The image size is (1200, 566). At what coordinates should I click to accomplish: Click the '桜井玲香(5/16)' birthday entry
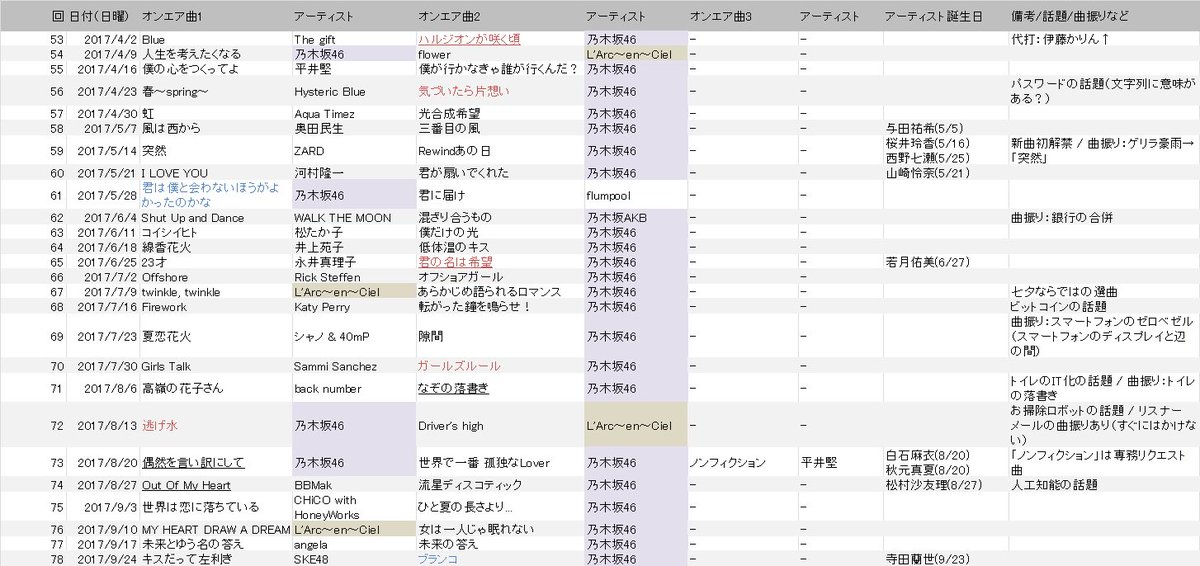click(x=928, y=144)
